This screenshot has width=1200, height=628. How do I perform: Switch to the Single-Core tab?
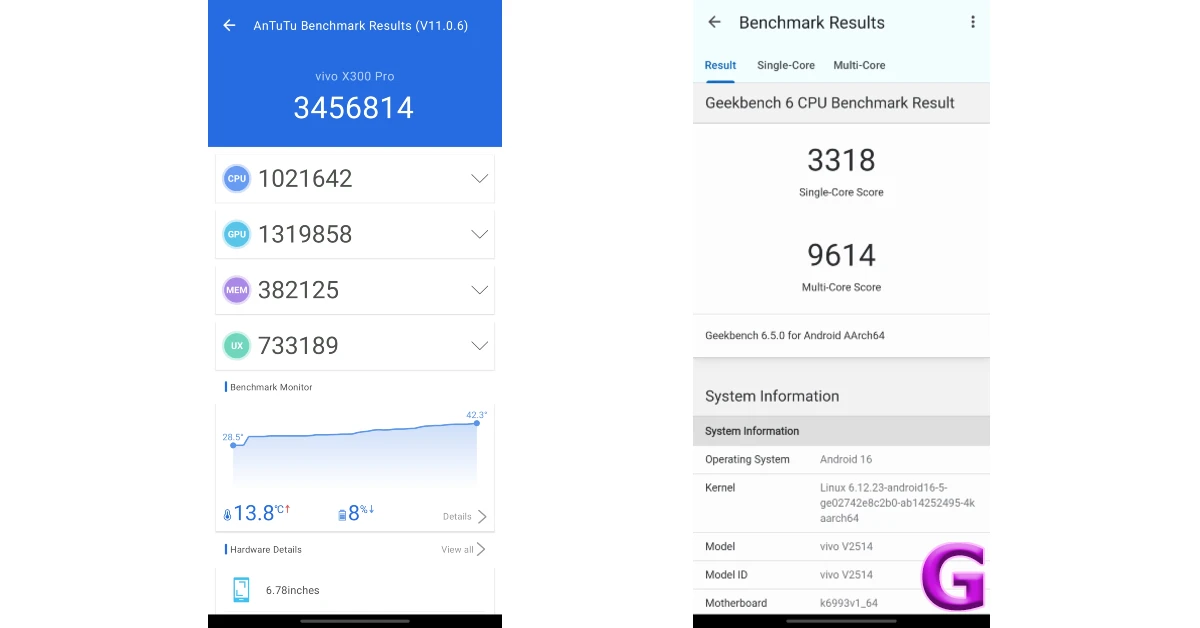click(786, 65)
